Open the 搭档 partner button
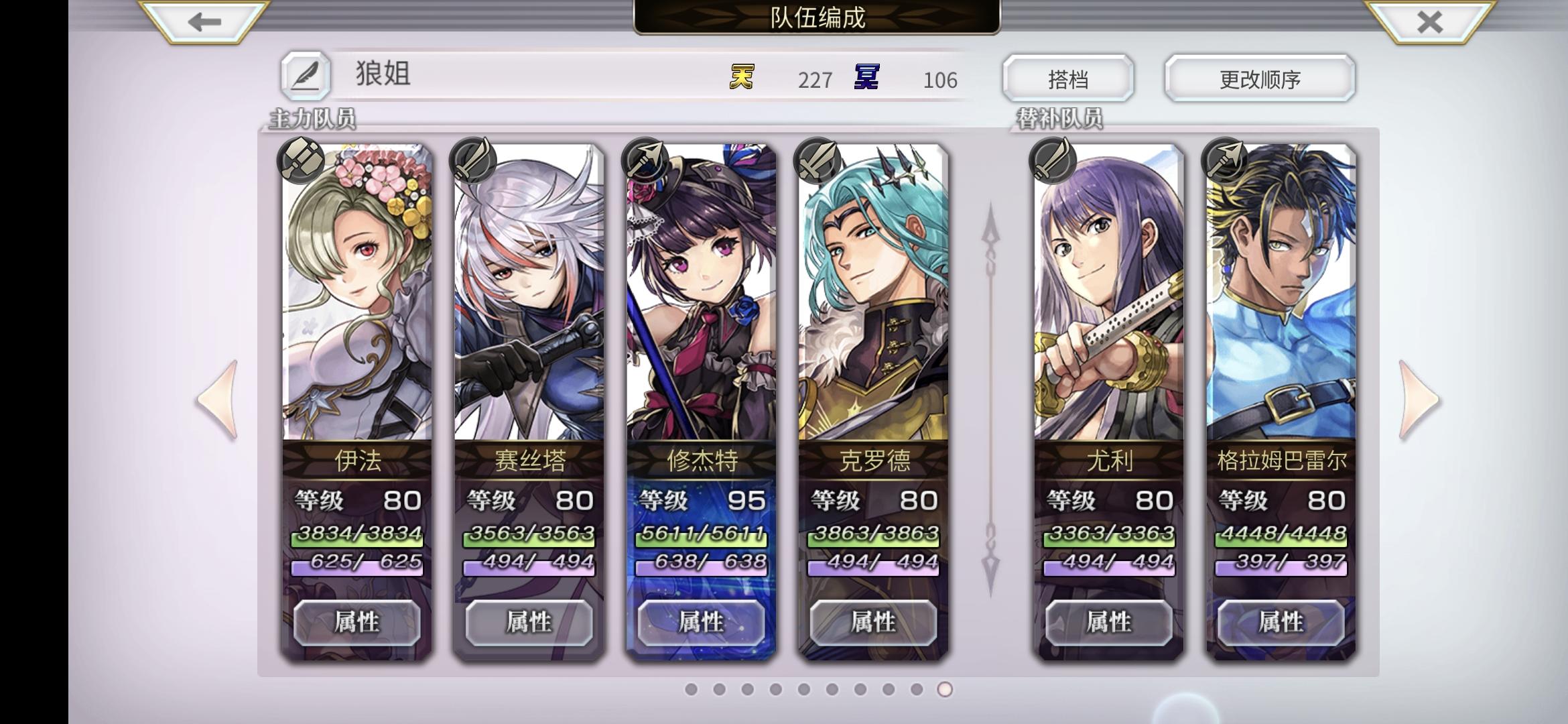 coord(1068,79)
